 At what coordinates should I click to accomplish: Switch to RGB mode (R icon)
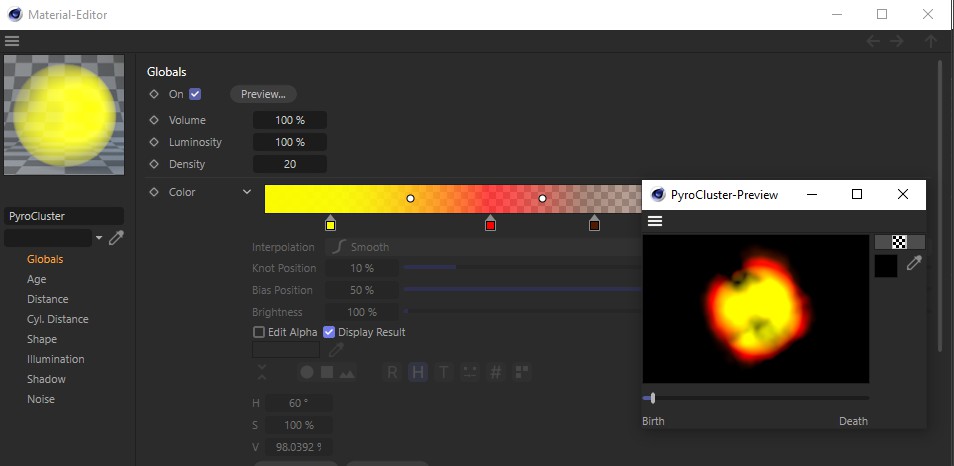392,372
